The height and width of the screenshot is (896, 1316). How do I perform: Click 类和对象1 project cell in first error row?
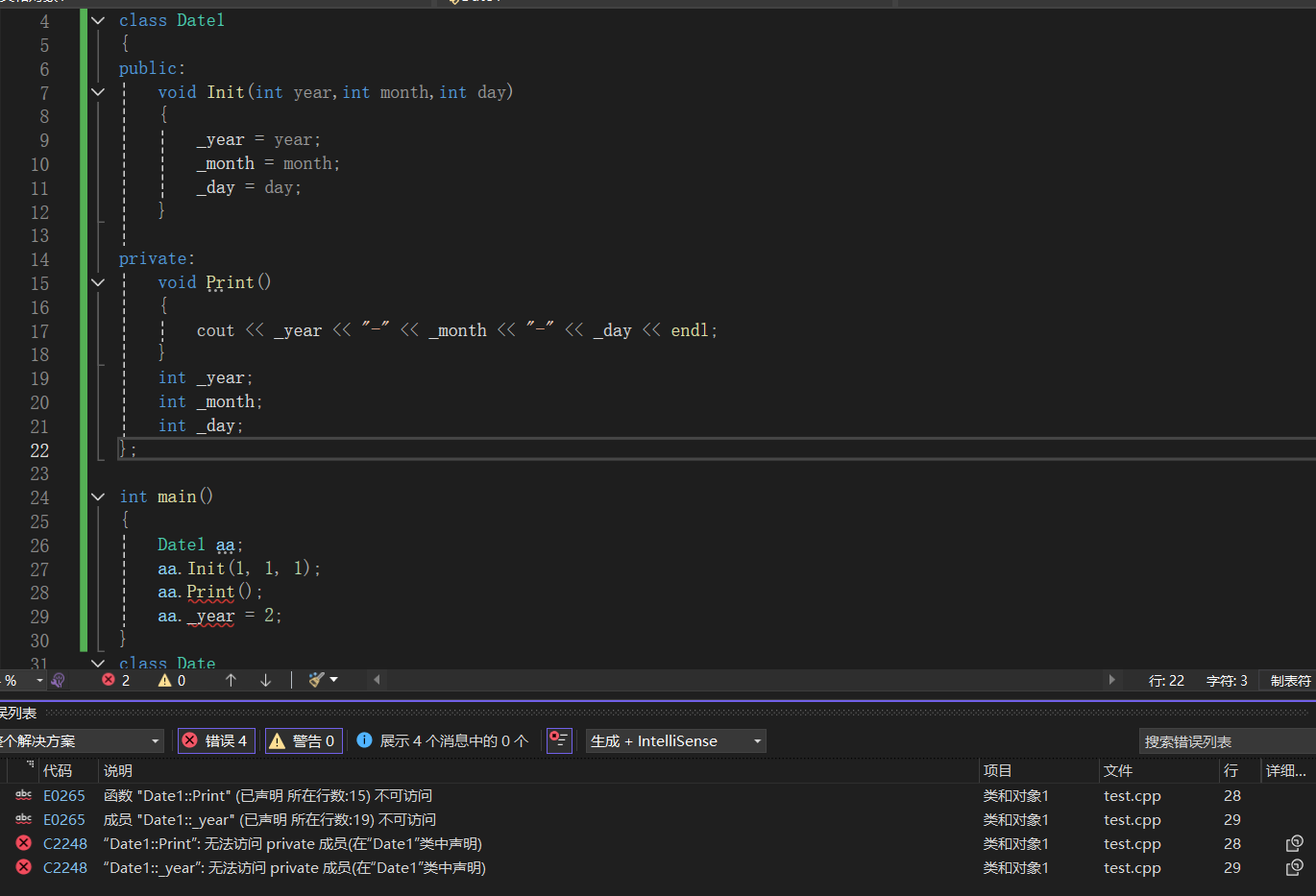coord(1015,795)
